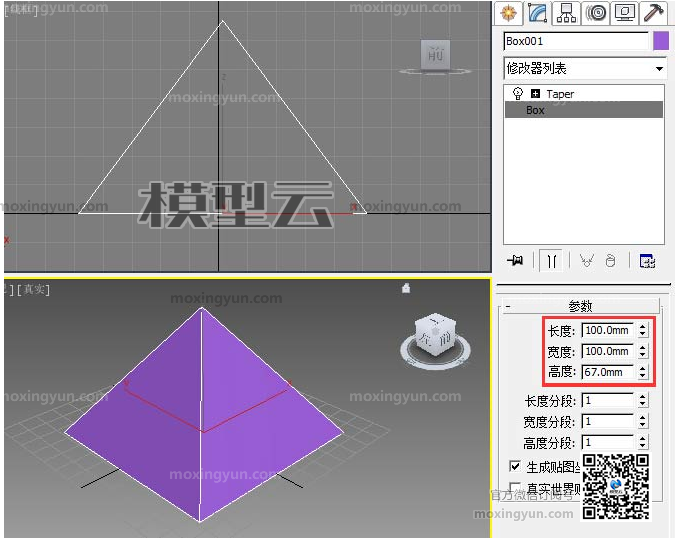
Task: Click the 长度 value field
Action: [607, 330]
